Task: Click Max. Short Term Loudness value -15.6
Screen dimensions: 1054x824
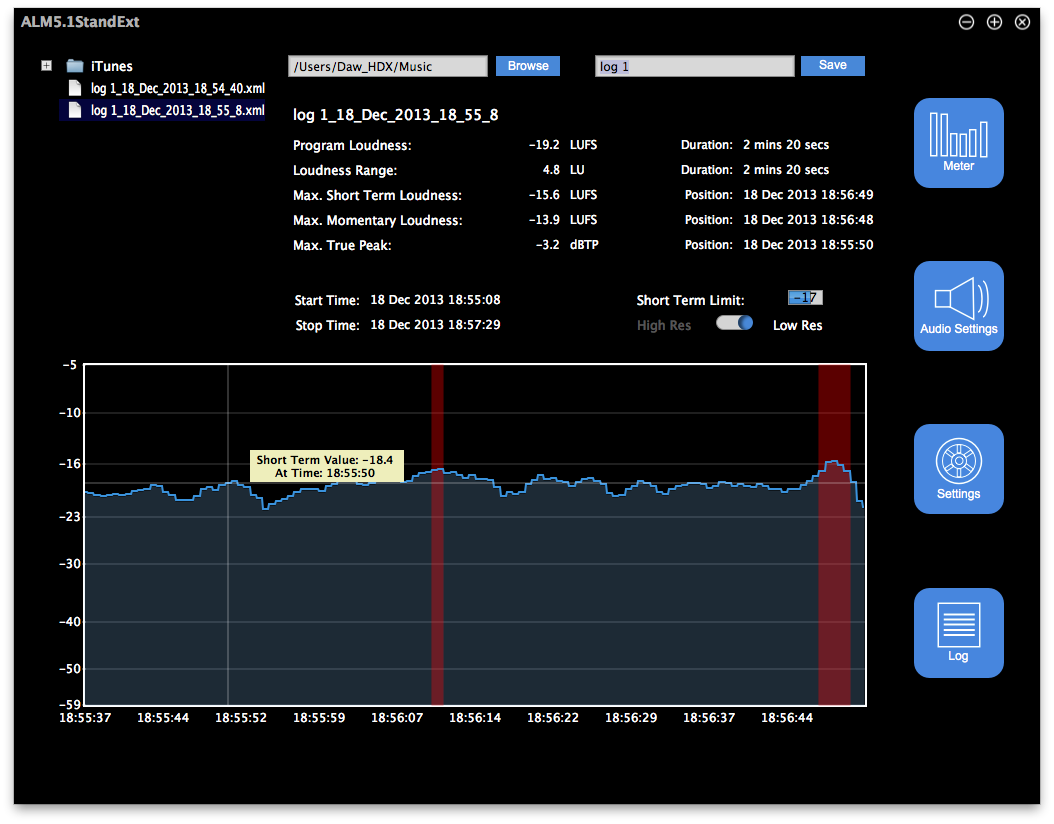Action: coord(544,194)
